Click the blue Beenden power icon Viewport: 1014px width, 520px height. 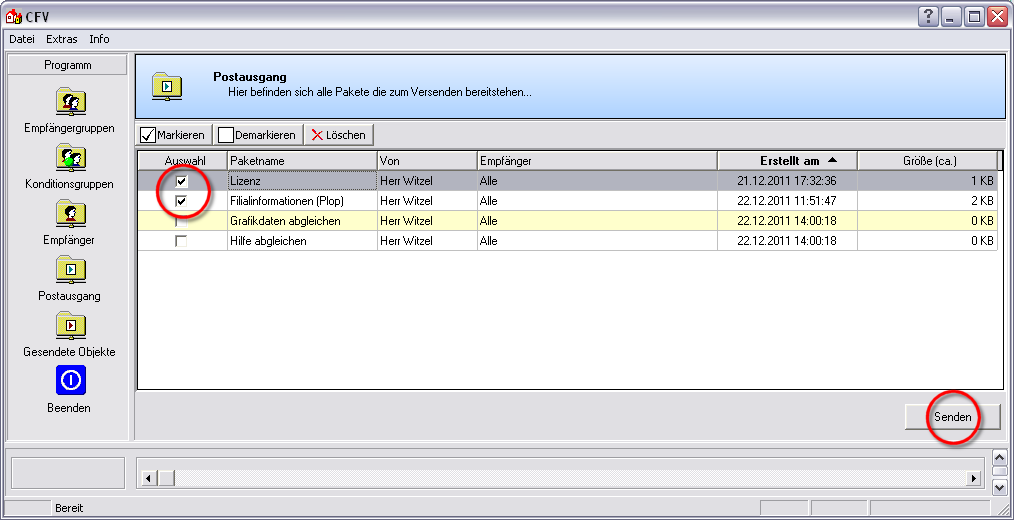pyautogui.click(x=70, y=381)
